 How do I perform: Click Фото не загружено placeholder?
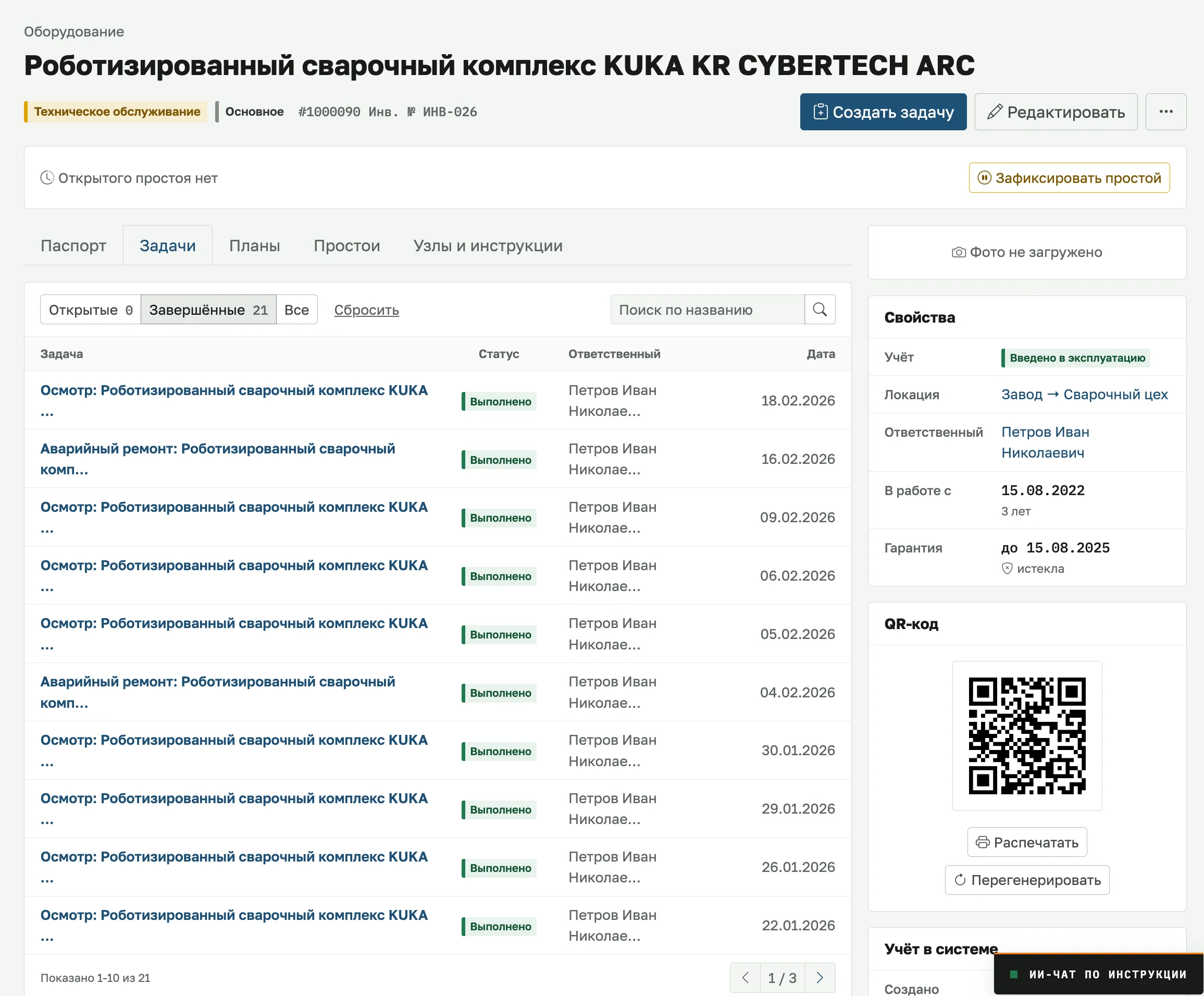pyautogui.click(x=1027, y=252)
